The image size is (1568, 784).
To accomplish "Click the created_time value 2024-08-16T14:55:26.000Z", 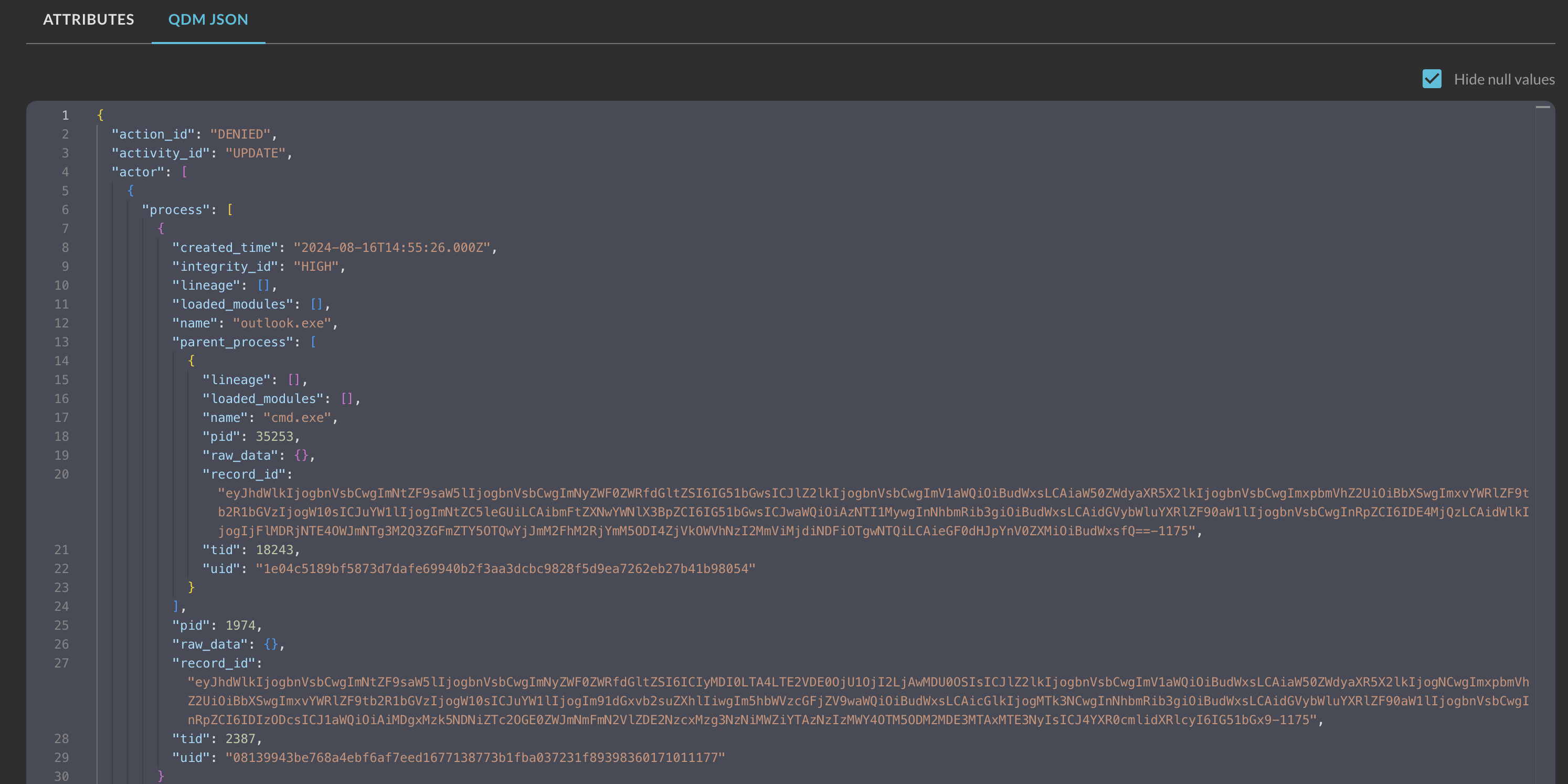I will pos(392,247).
